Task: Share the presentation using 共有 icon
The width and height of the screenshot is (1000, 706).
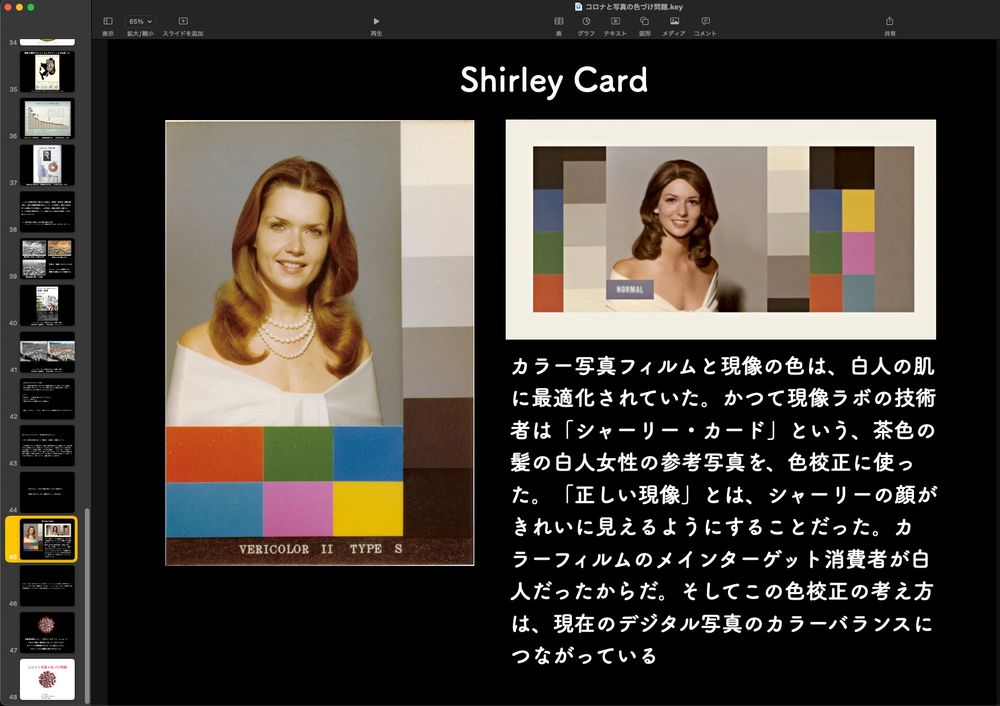Action: tap(890, 26)
